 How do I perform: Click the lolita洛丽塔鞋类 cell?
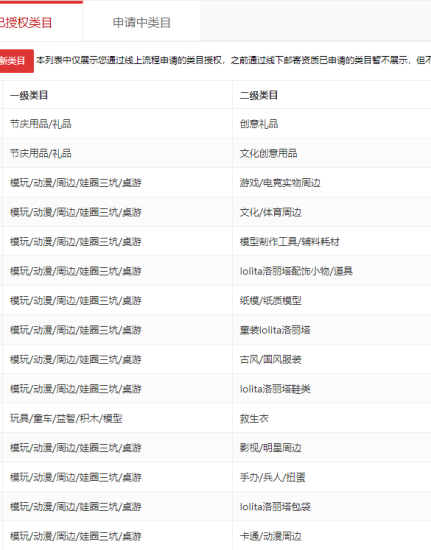pyautogui.click(x=275, y=389)
